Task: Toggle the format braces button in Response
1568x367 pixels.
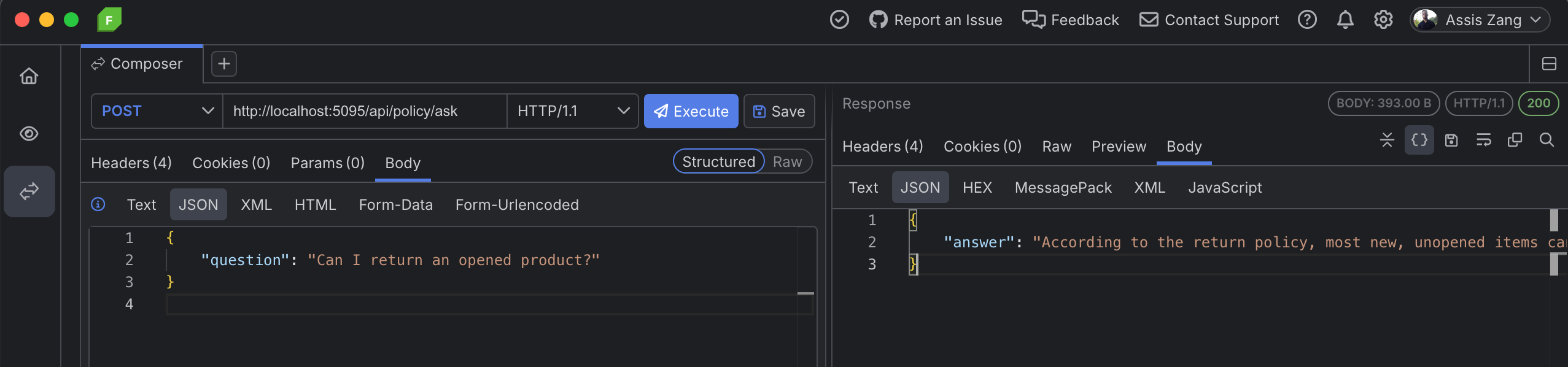Action: tap(1419, 141)
